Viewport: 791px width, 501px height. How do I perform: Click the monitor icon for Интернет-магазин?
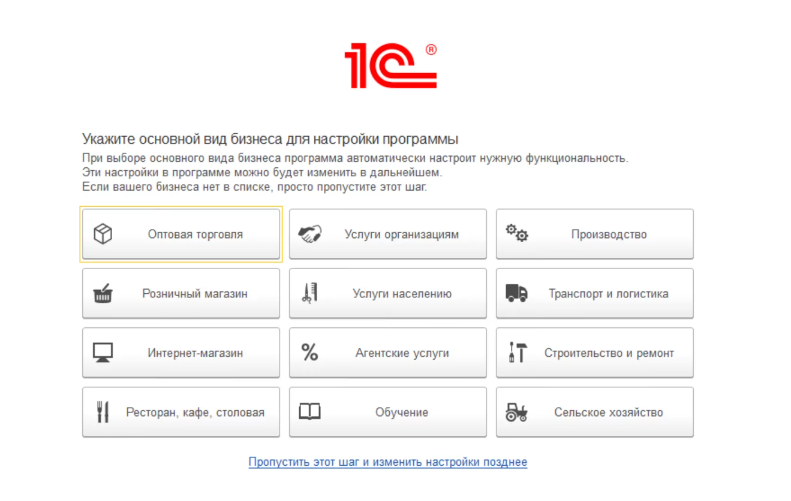(103, 353)
